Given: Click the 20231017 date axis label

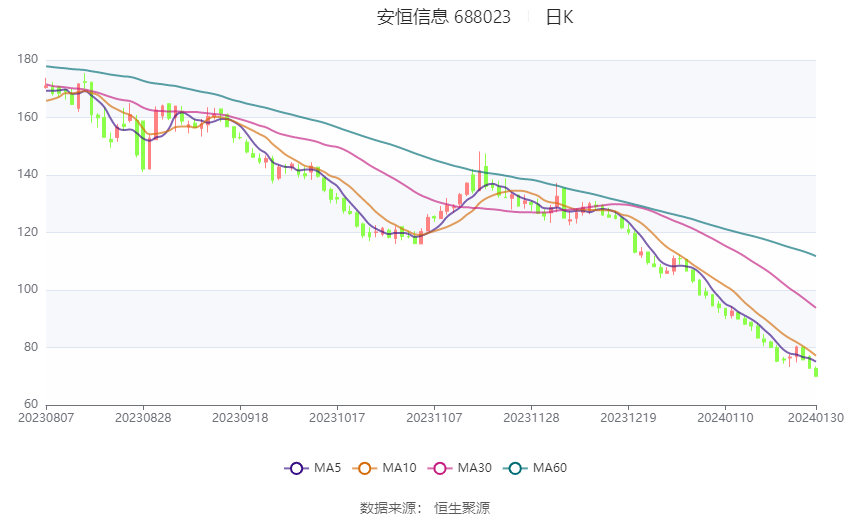Looking at the screenshot, I should pyautogui.click(x=337, y=418).
